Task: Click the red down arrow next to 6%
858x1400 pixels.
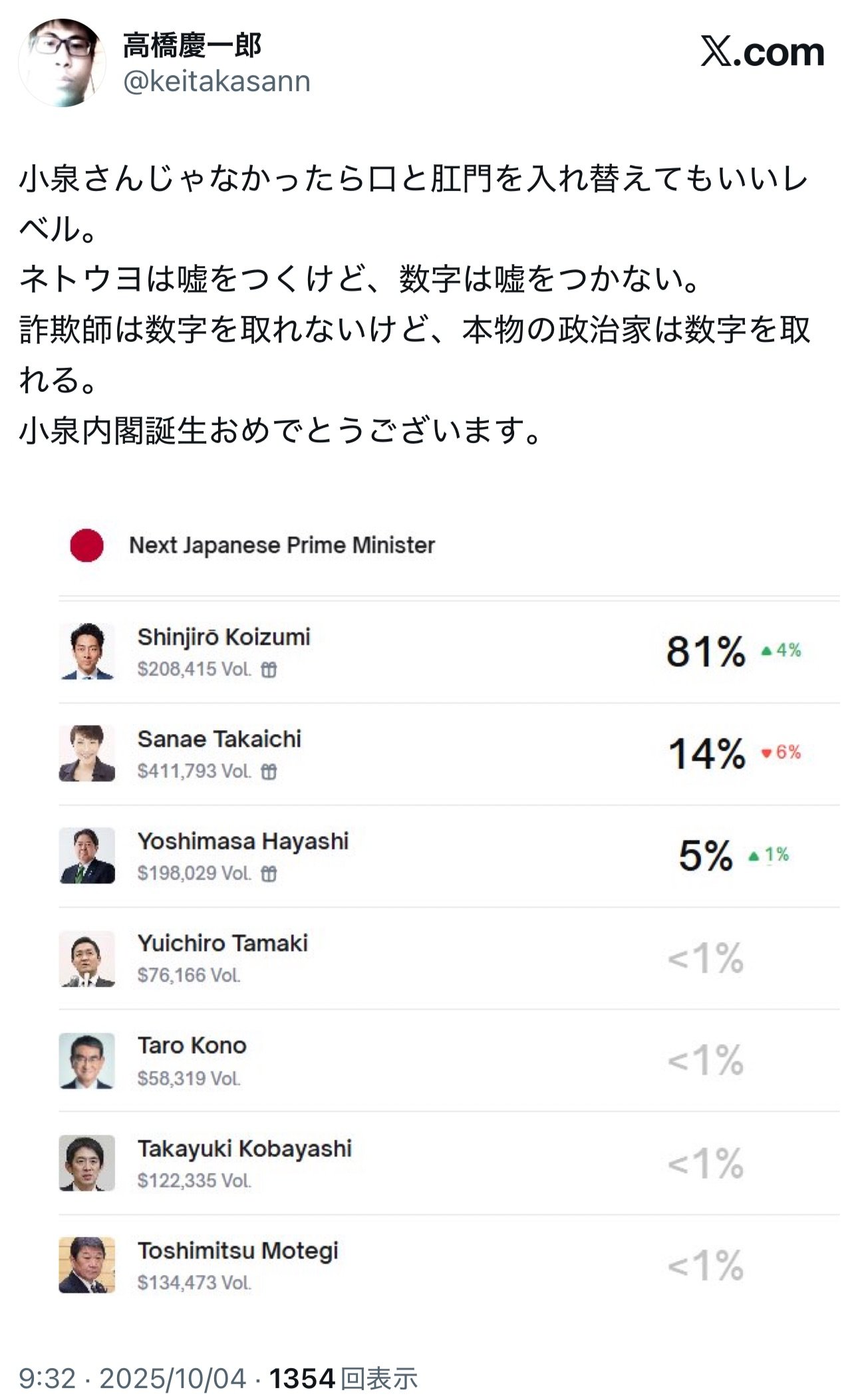Action: pyautogui.click(x=766, y=753)
